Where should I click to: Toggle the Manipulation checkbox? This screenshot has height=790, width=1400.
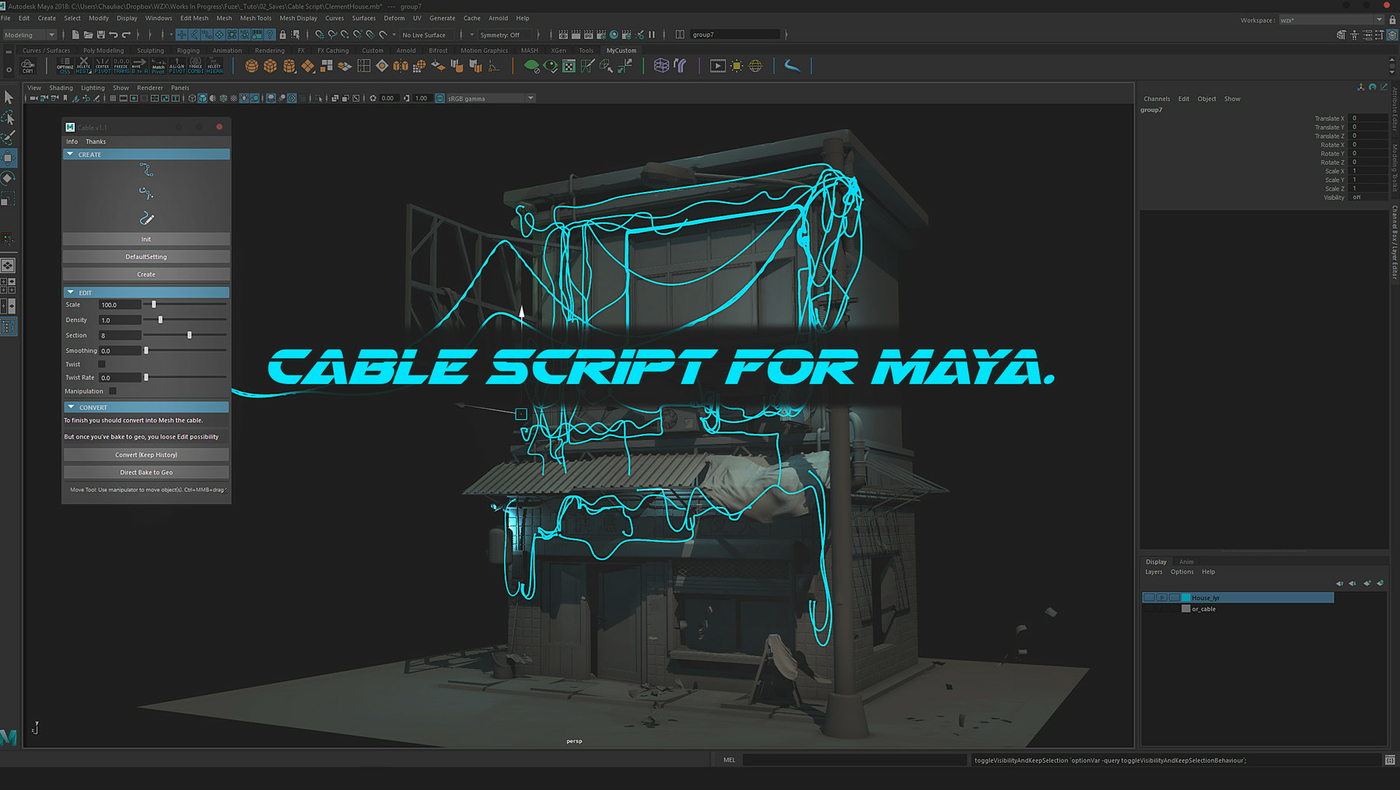pyautogui.click(x=112, y=391)
